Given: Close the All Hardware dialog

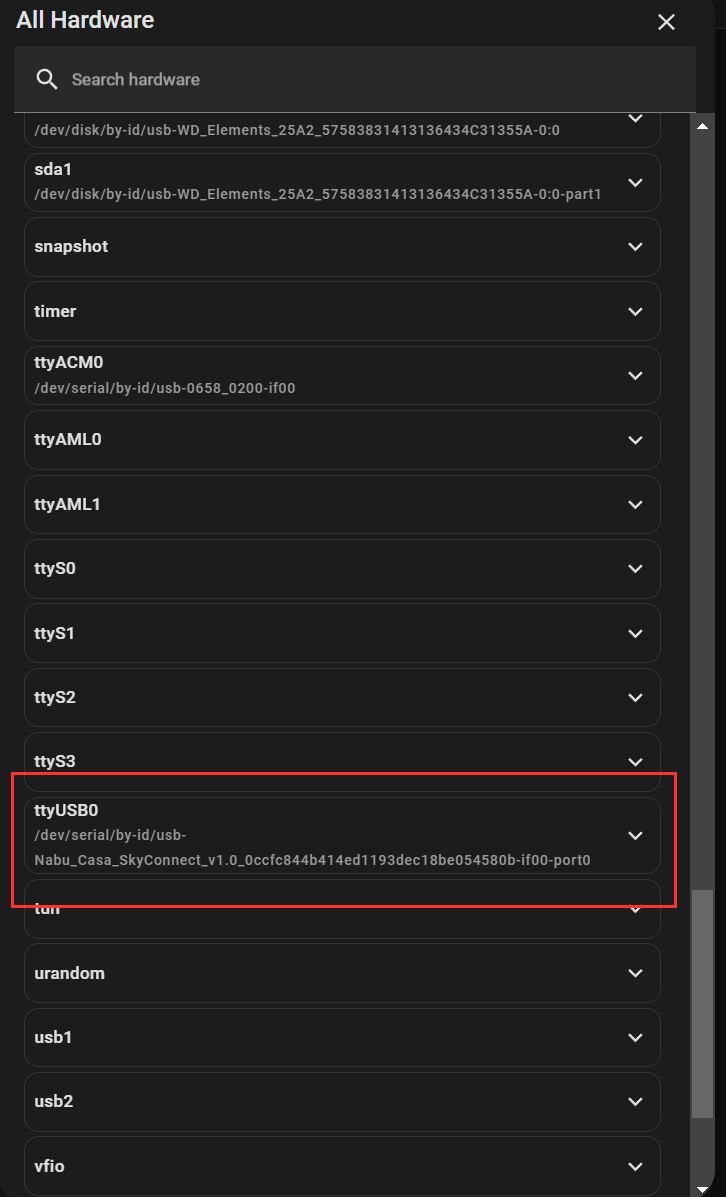Looking at the screenshot, I should point(666,21).
